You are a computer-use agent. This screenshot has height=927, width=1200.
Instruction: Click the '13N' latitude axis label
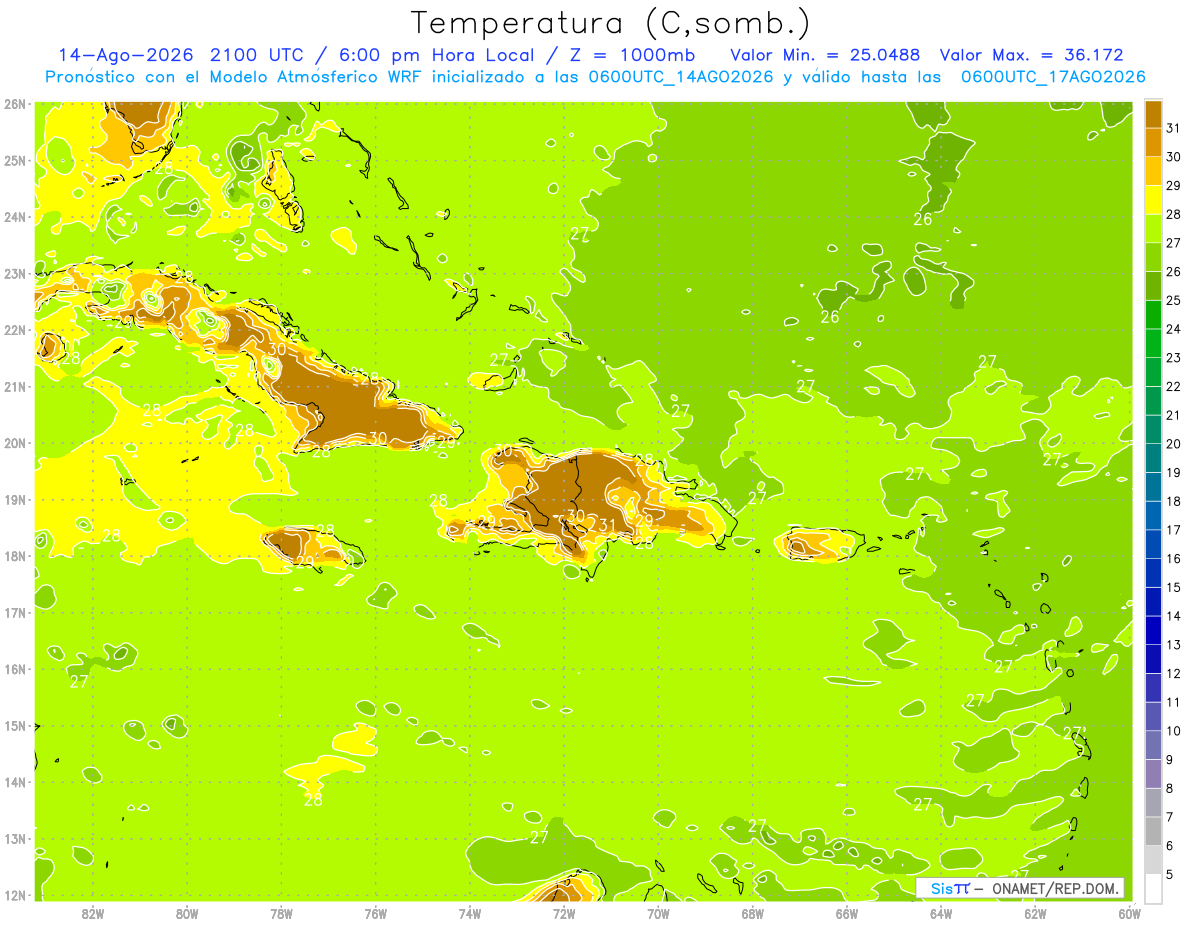click(15, 838)
